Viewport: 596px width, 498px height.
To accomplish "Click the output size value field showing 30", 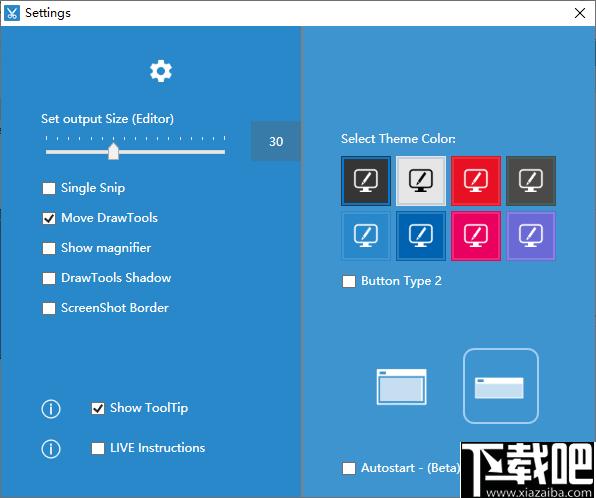I will [x=276, y=141].
